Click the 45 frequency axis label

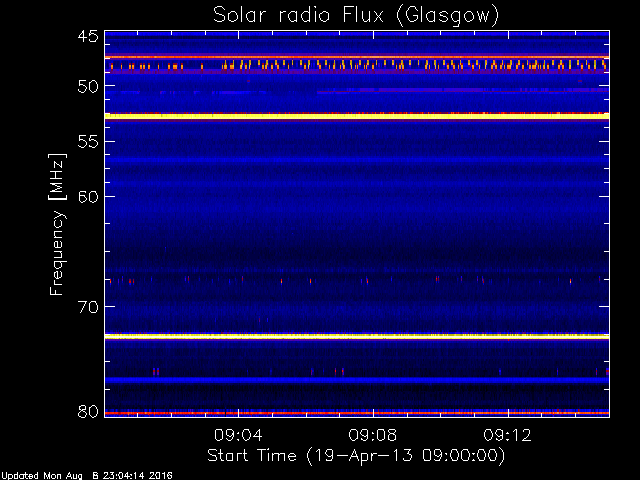(x=88, y=37)
